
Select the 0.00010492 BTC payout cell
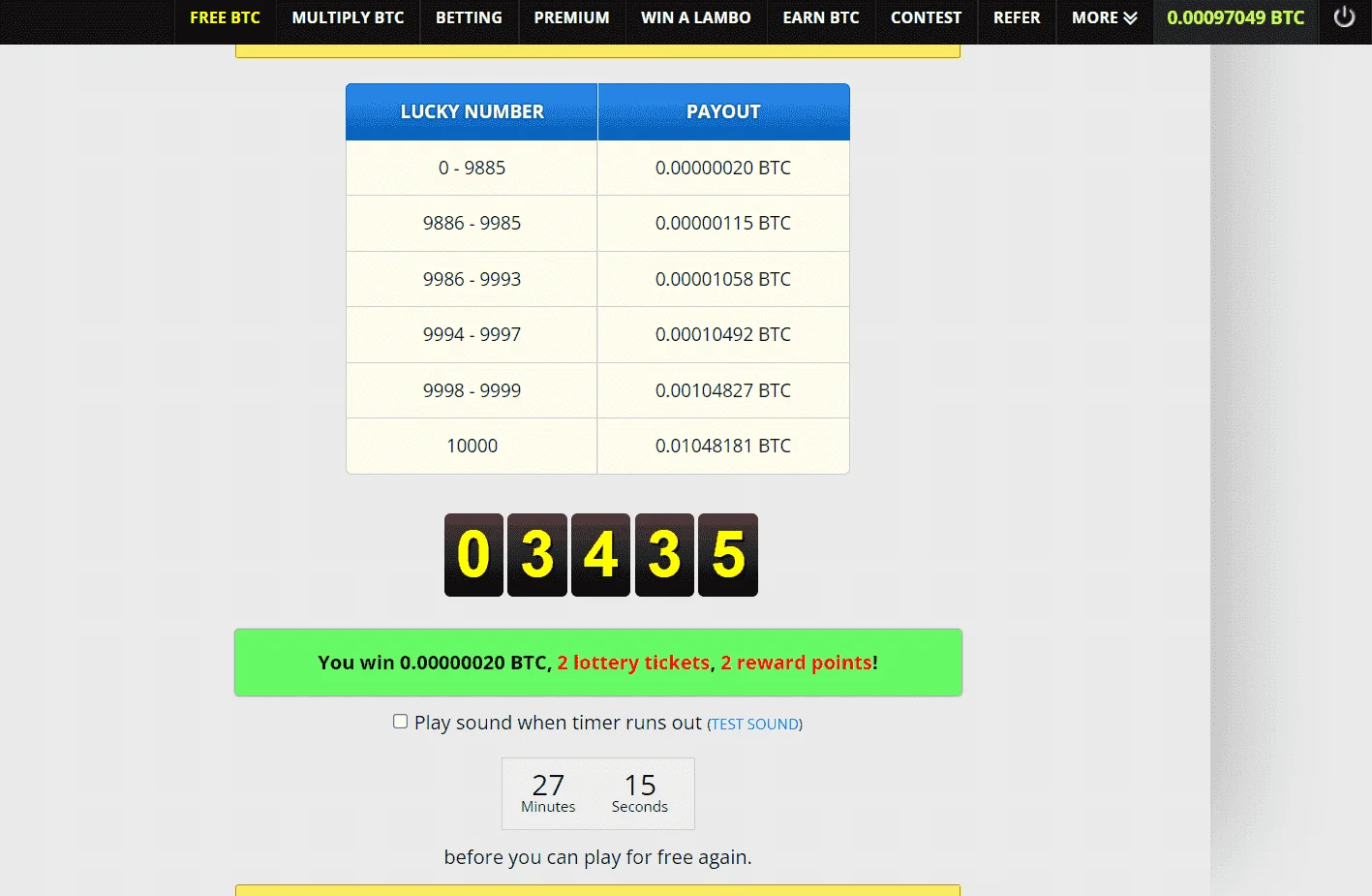[723, 335]
